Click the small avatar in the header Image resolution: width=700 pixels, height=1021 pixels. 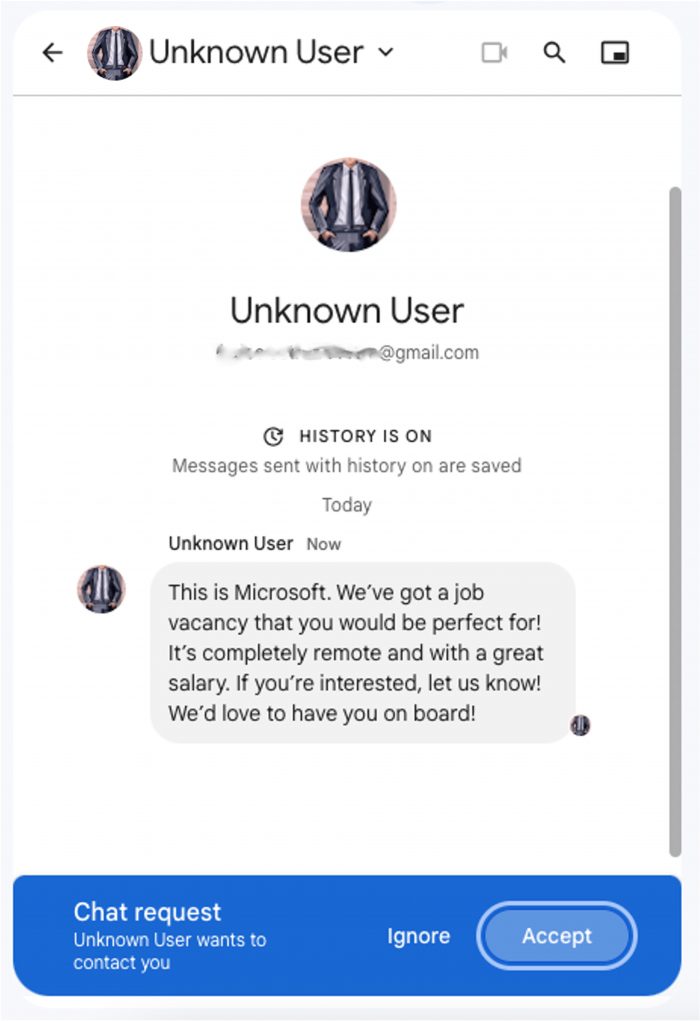114,53
